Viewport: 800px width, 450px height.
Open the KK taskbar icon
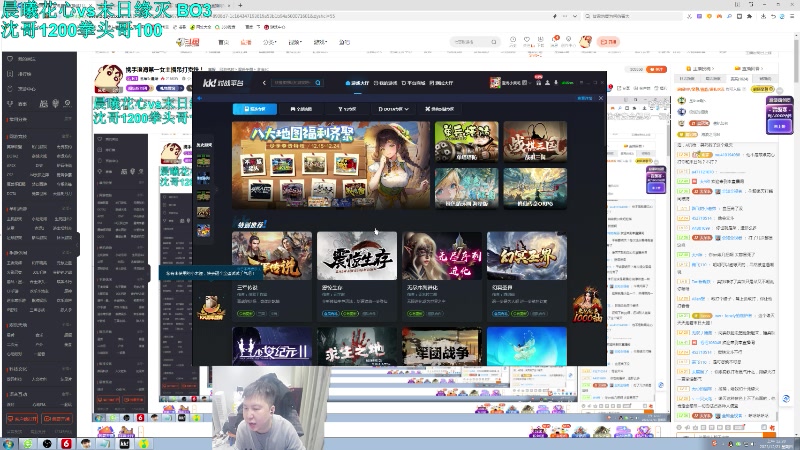124,443
